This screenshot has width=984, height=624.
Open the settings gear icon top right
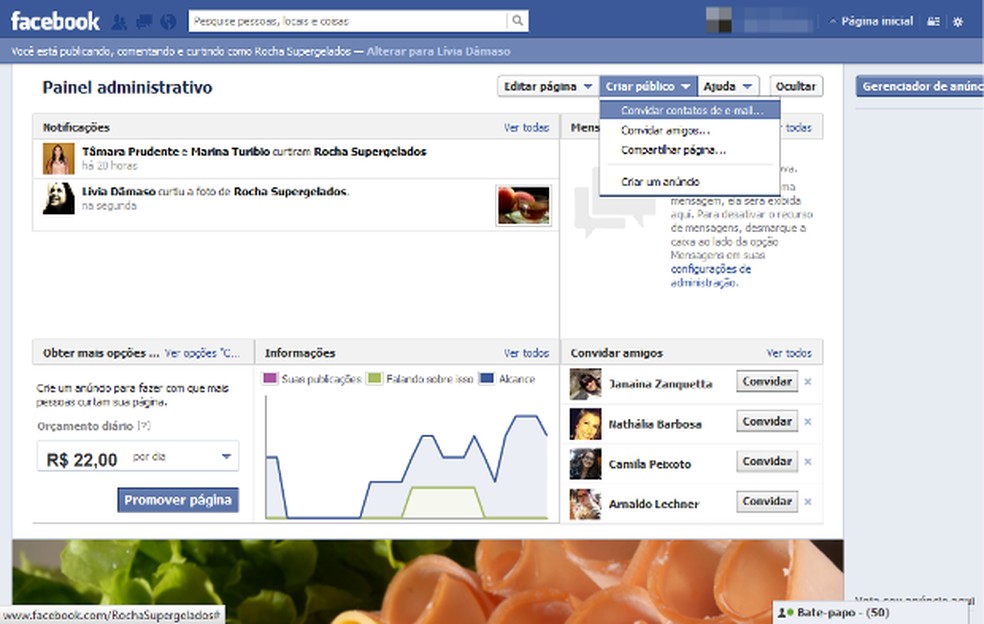point(958,20)
